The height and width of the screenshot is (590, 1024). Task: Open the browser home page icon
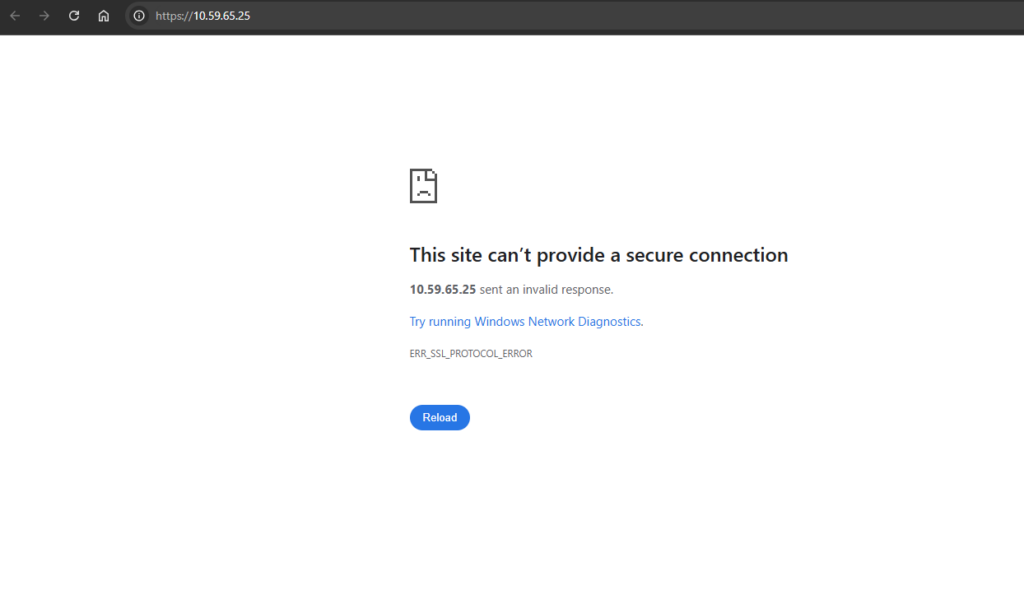click(103, 16)
